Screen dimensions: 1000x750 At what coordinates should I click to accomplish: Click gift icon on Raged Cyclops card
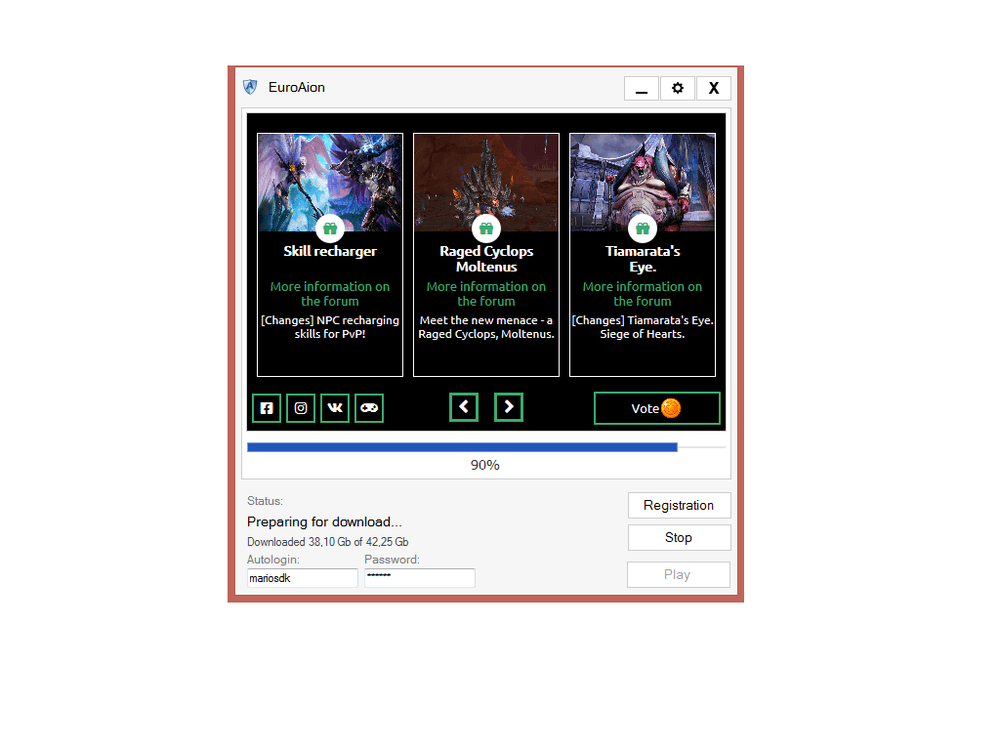[x=486, y=229]
